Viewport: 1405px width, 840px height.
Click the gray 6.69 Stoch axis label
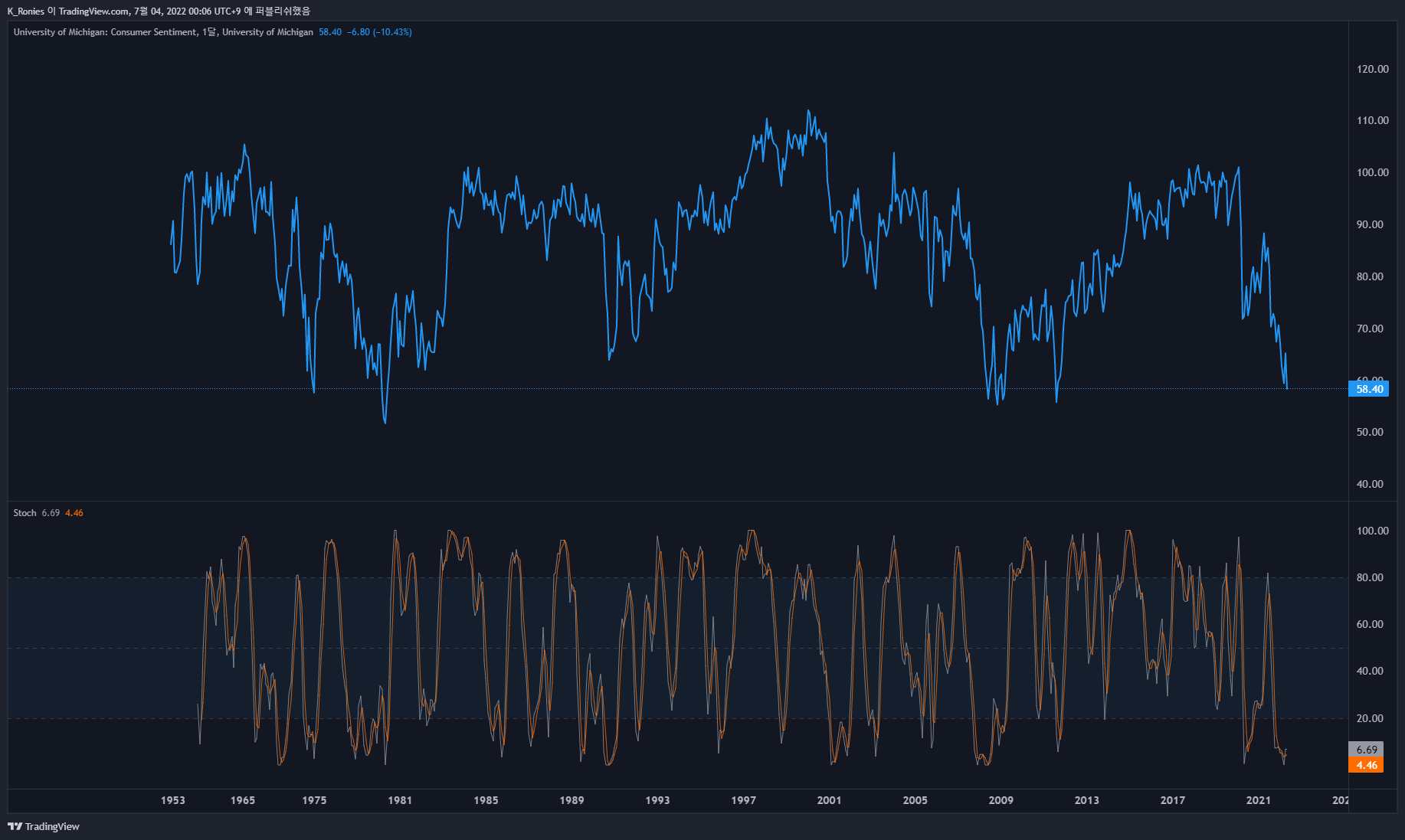[x=1366, y=750]
